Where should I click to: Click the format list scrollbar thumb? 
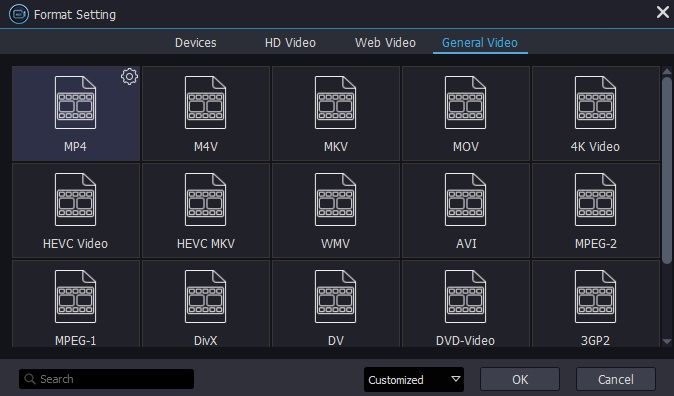click(667, 170)
